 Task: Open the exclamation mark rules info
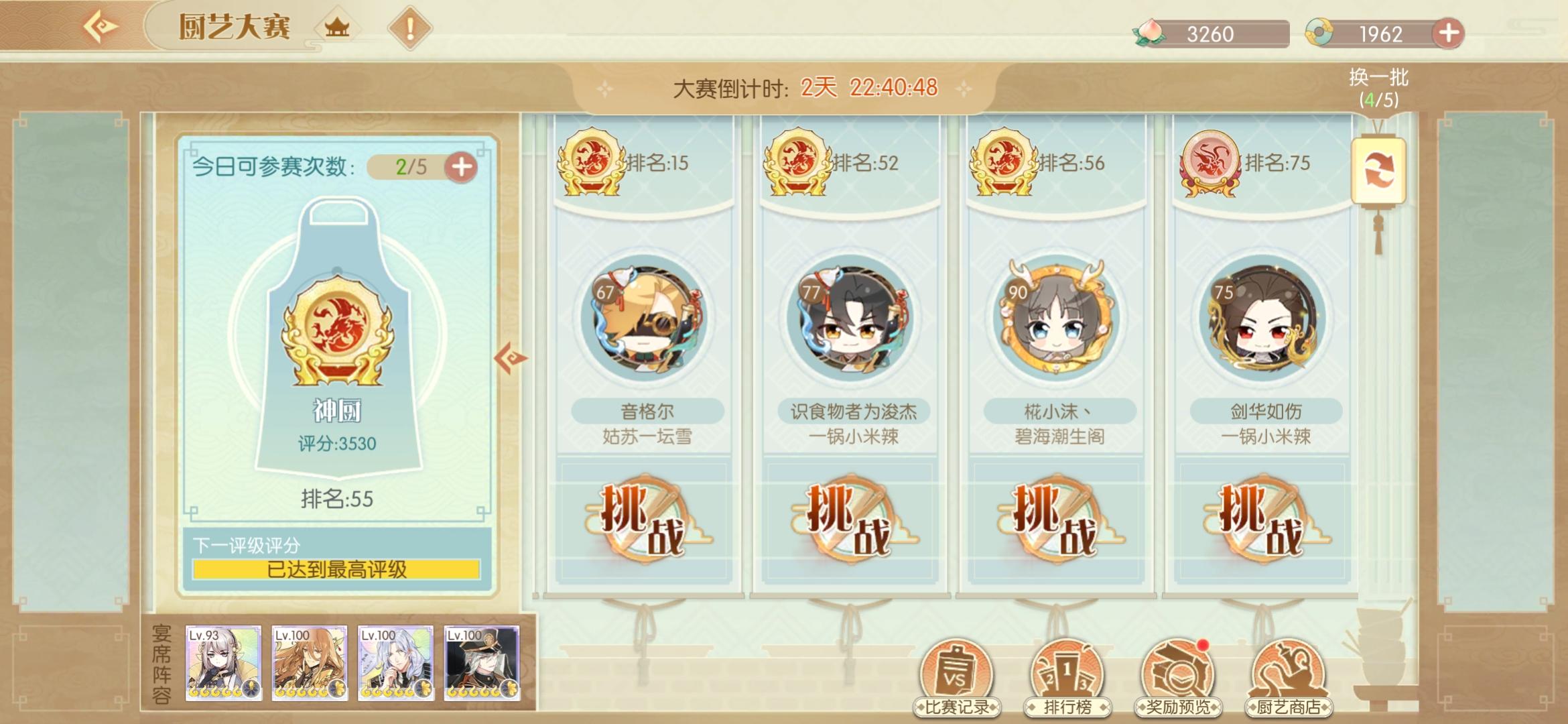(x=409, y=28)
